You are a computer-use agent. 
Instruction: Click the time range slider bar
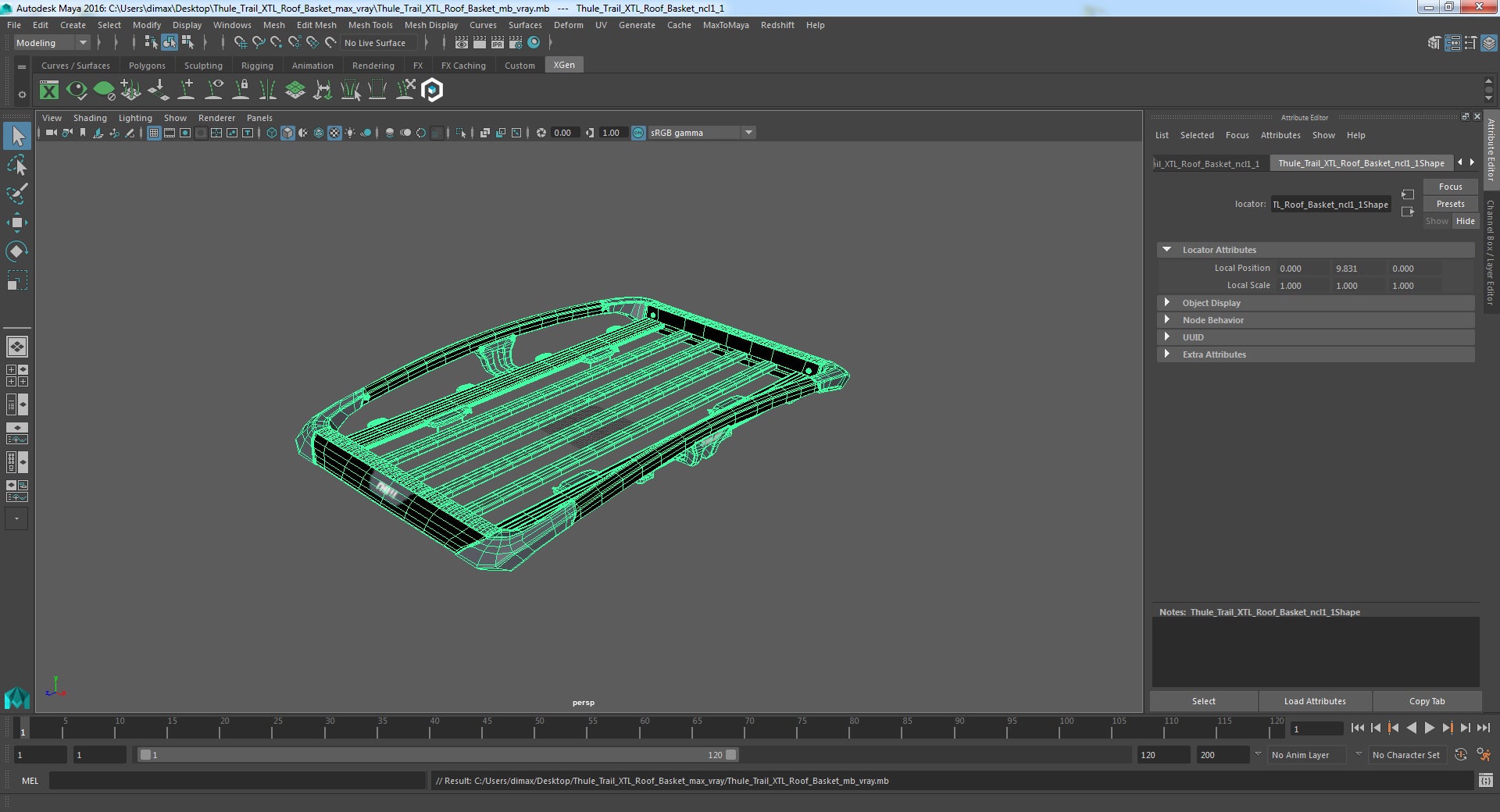(x=437, y=755)
